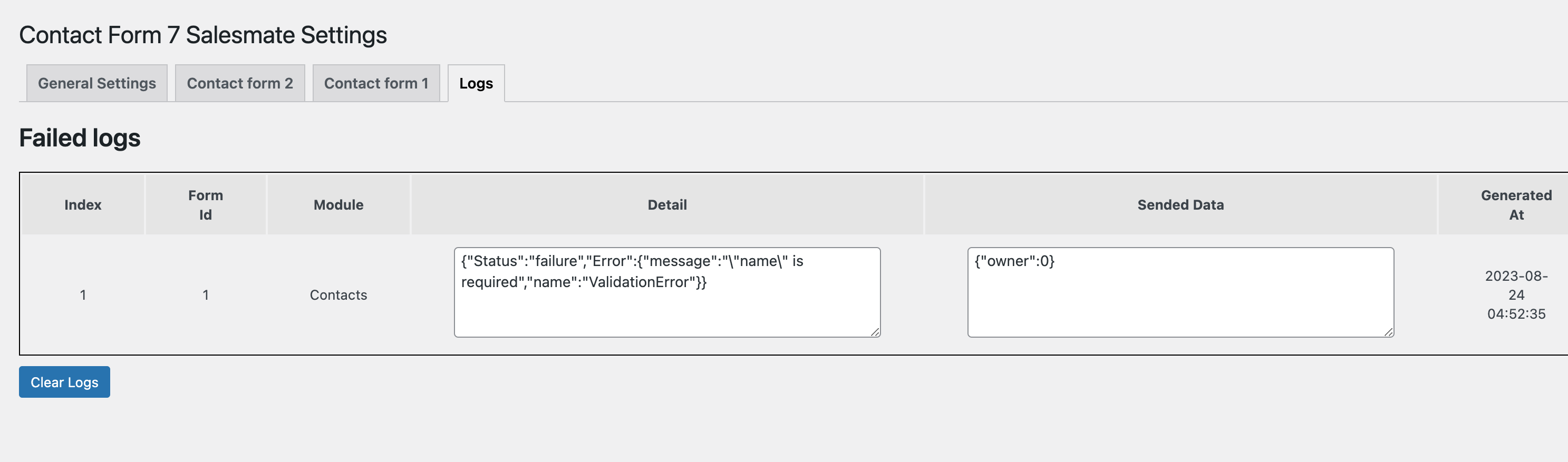Viewport: 1568px width, 462px height.
Task: Click the Form Id column header
Action: click(x=206, y=205)
